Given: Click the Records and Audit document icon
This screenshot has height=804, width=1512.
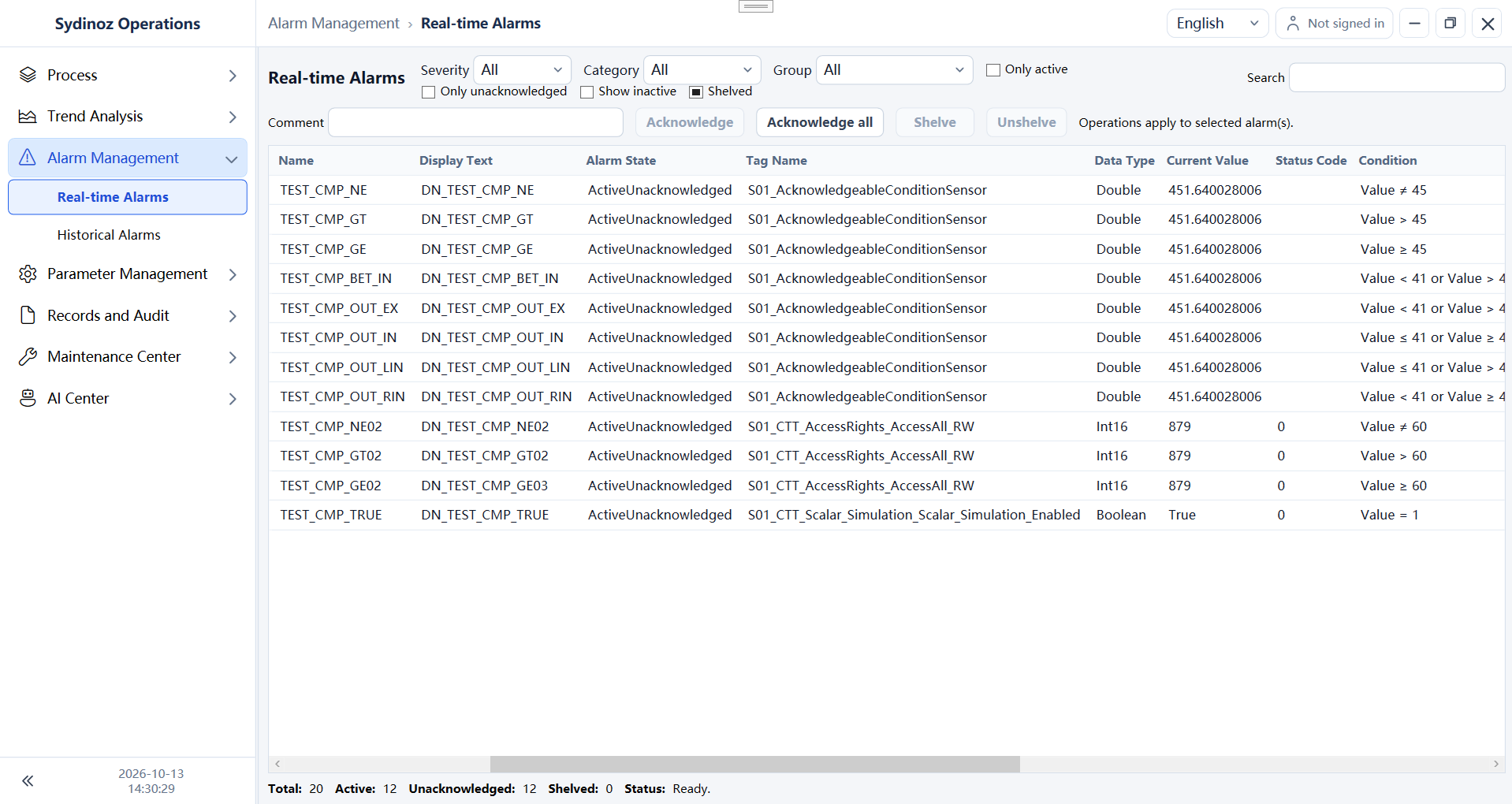Looking at the screenshot, I should pos(28,315).
